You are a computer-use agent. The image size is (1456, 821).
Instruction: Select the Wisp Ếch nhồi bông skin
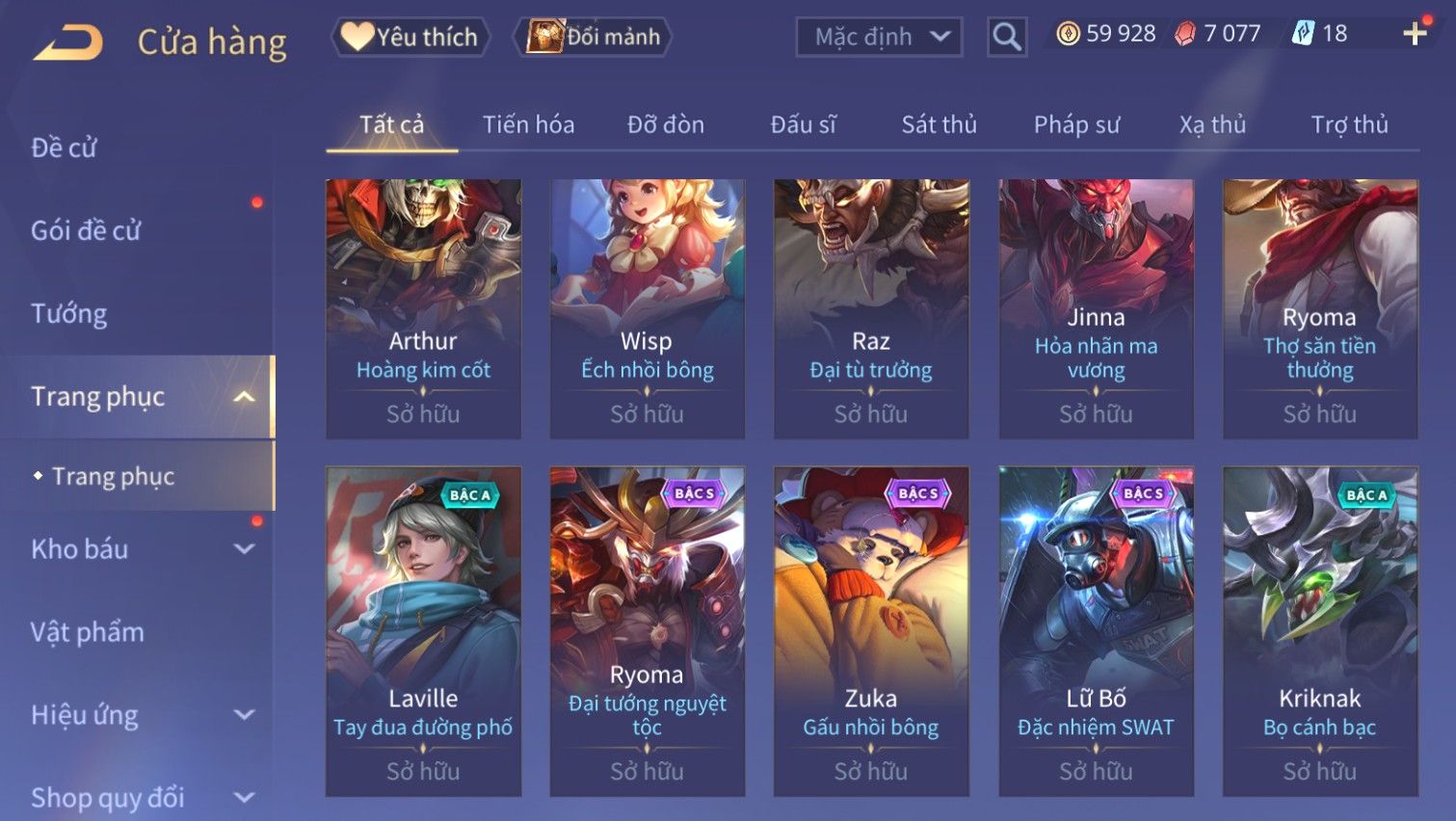[x=647, y=308]
